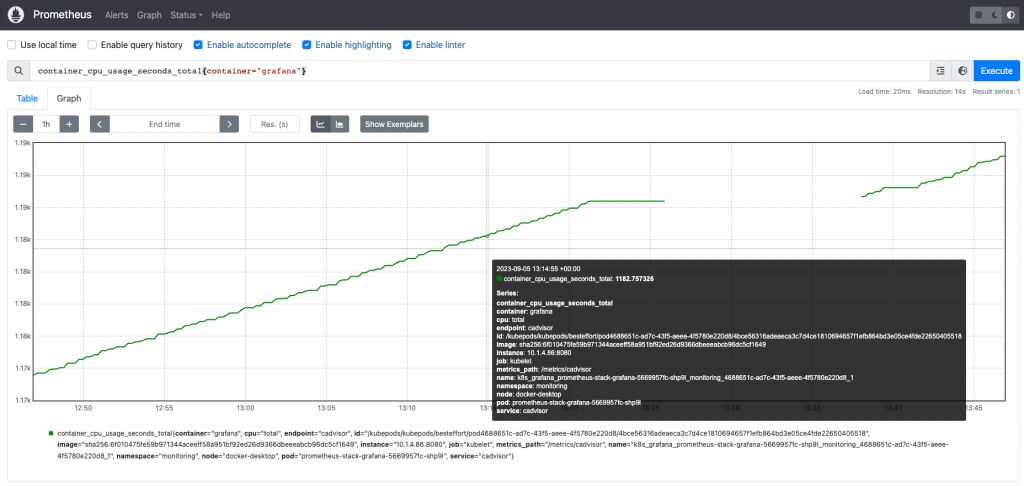Click the 'Result series: 1' text
Image resolution: width=1024 pixels, height=486 pixels.
pos(996,91)
